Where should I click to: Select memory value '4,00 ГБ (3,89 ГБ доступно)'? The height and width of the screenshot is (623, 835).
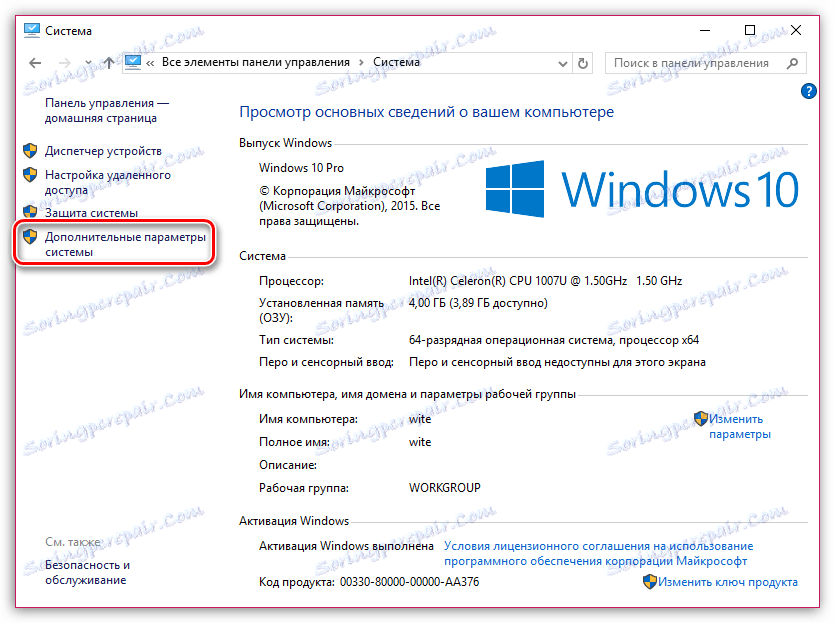coord(478,303)
